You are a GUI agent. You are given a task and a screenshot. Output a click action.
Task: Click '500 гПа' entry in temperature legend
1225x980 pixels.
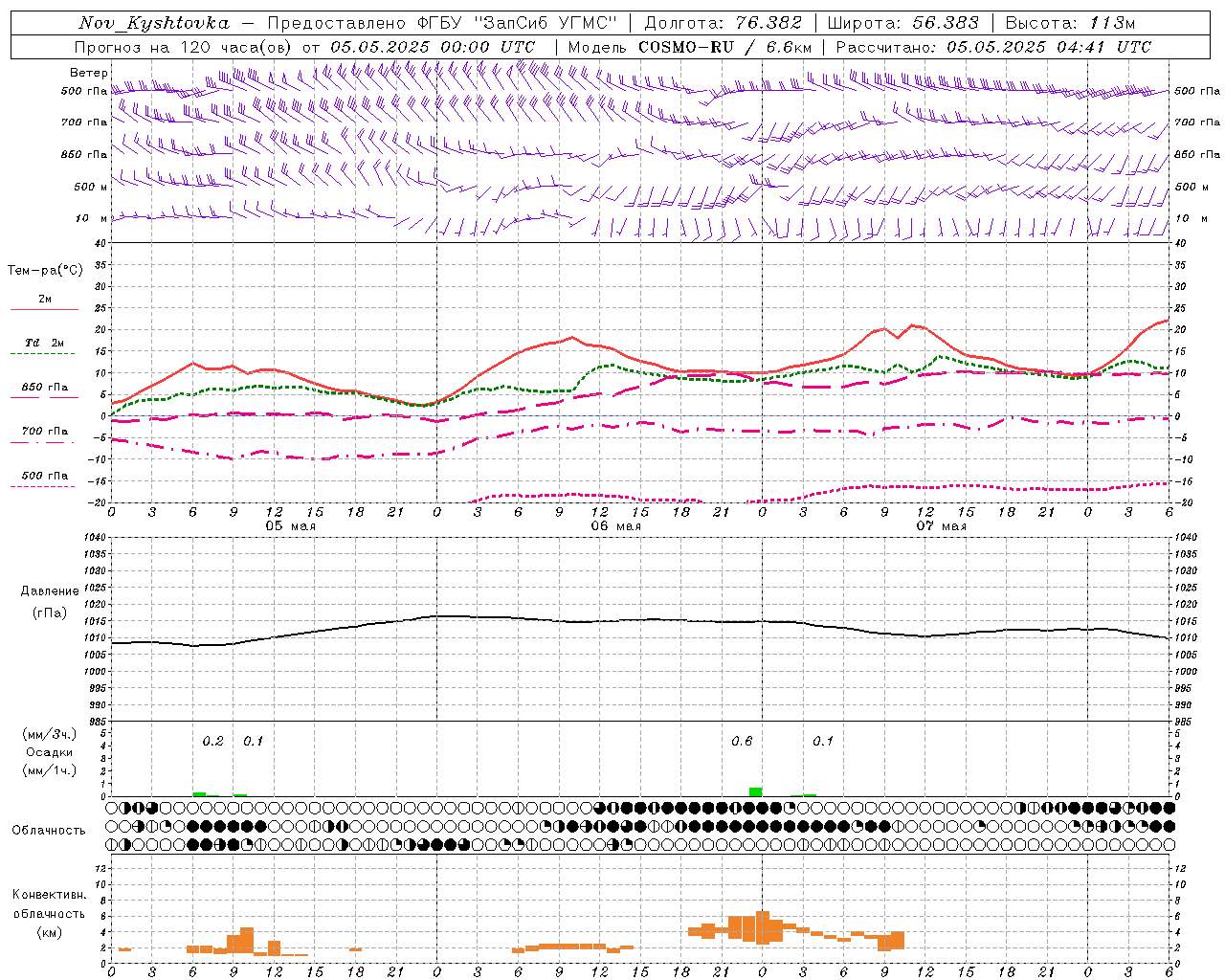(45, 476)
